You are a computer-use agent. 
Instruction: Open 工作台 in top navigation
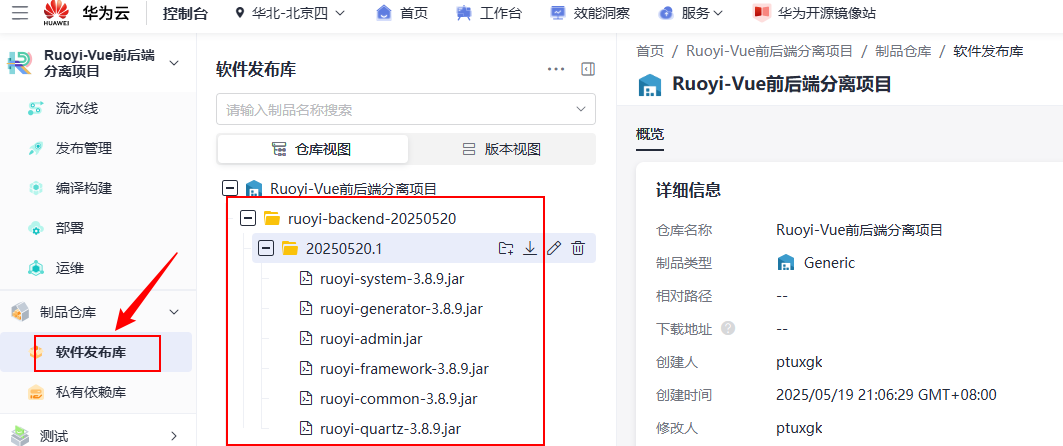coord(501,13)
